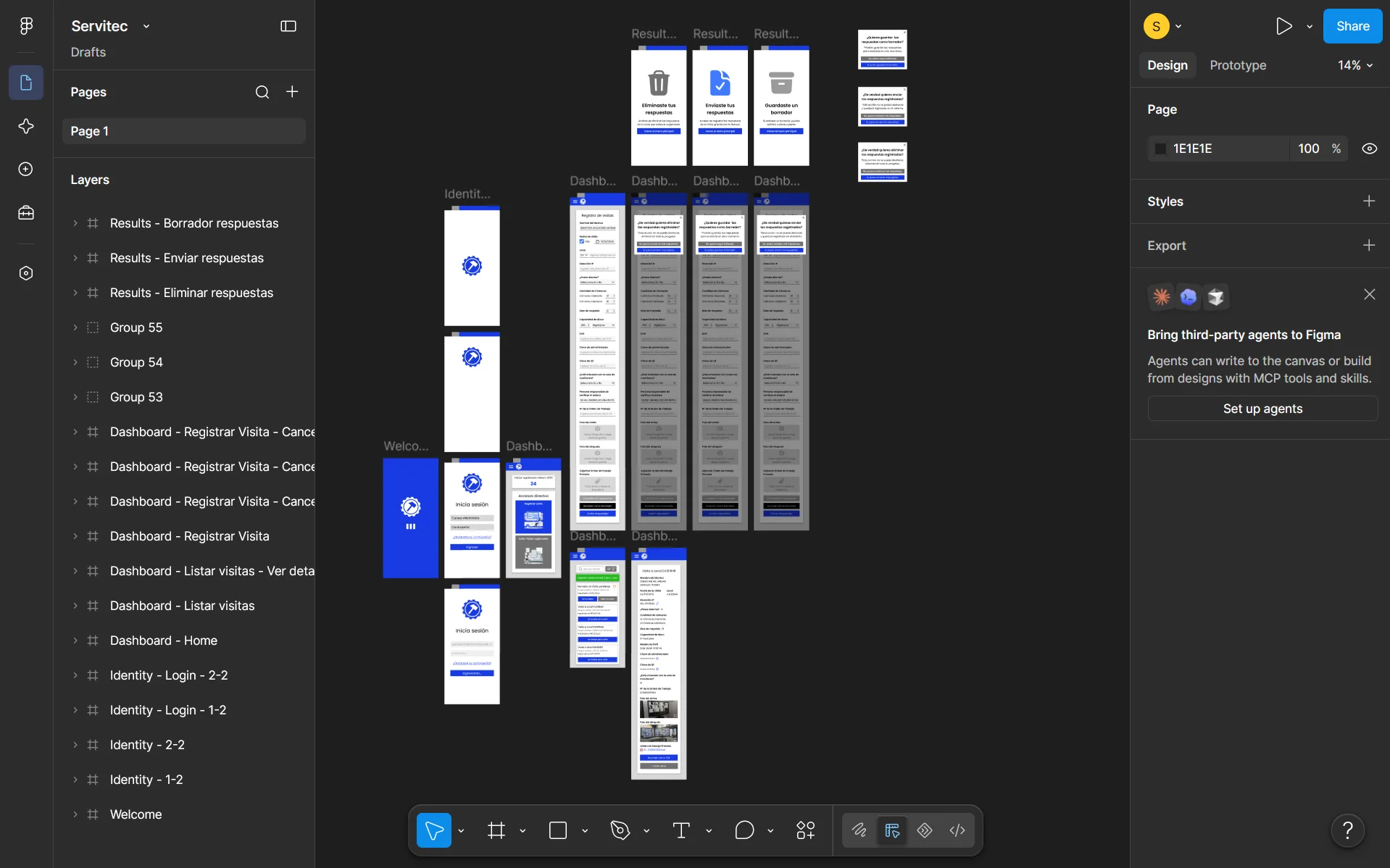Dismiss the third-party agents banner
Viewport: 1390px width, 868px height.
click(1369, 294)
